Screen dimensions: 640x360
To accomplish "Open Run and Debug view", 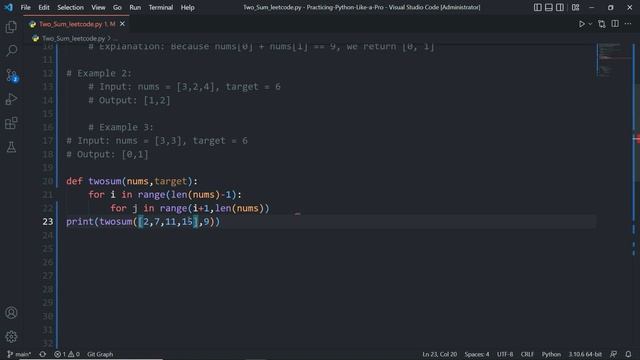I will [x=11, y=99].
